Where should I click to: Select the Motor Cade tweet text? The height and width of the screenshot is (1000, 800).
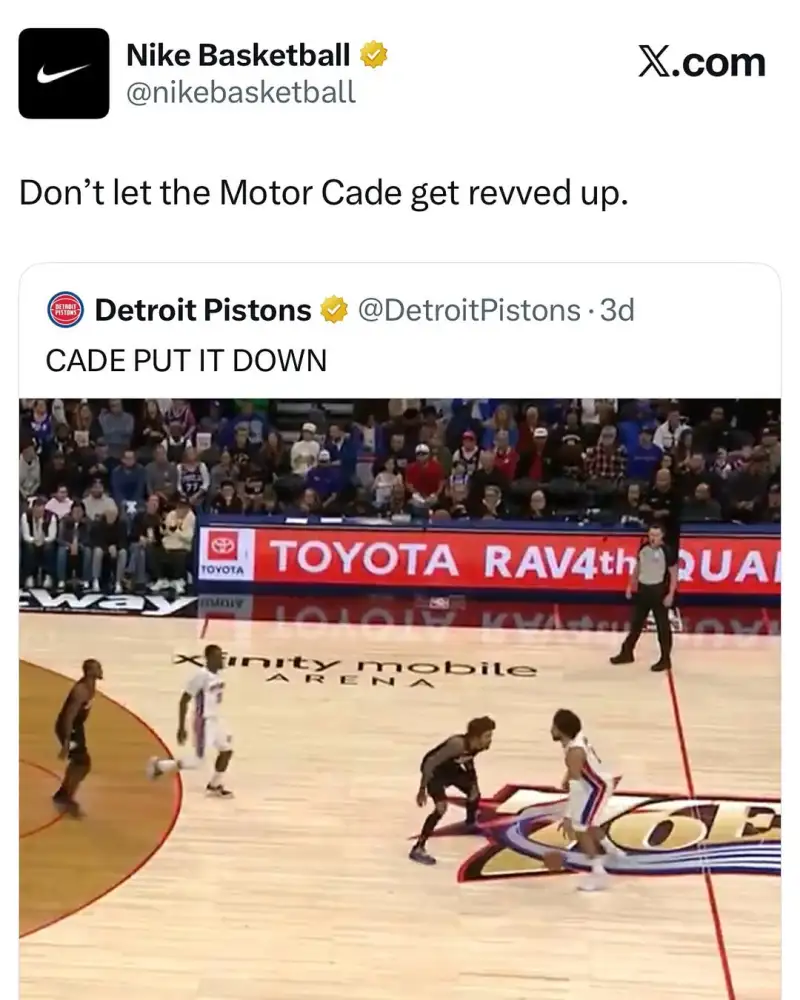point(323,193)
